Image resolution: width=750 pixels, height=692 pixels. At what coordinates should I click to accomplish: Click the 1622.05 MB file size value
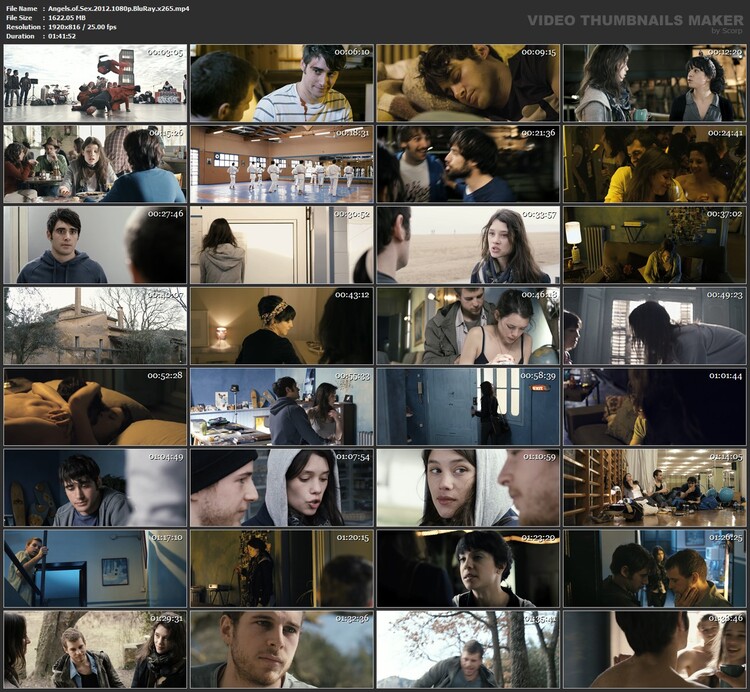[68, 19]
